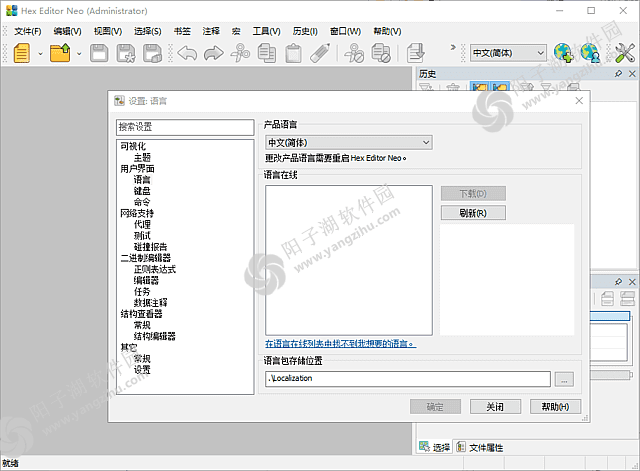Open the 产品语言 dropdown
The image size is (640, 471).
(349, 142)
